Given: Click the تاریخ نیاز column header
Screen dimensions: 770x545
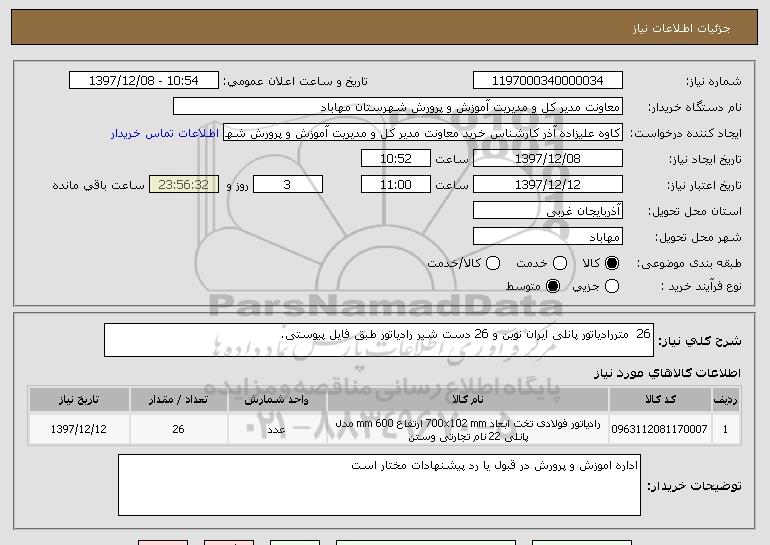Looking at the screenshot, I should [x=79, y=400].
